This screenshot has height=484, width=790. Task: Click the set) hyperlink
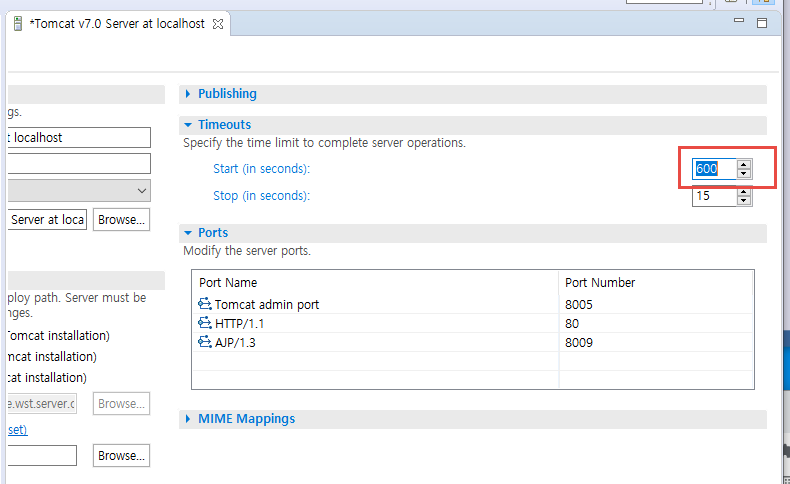pyautogui.click(x=18, y=430)
